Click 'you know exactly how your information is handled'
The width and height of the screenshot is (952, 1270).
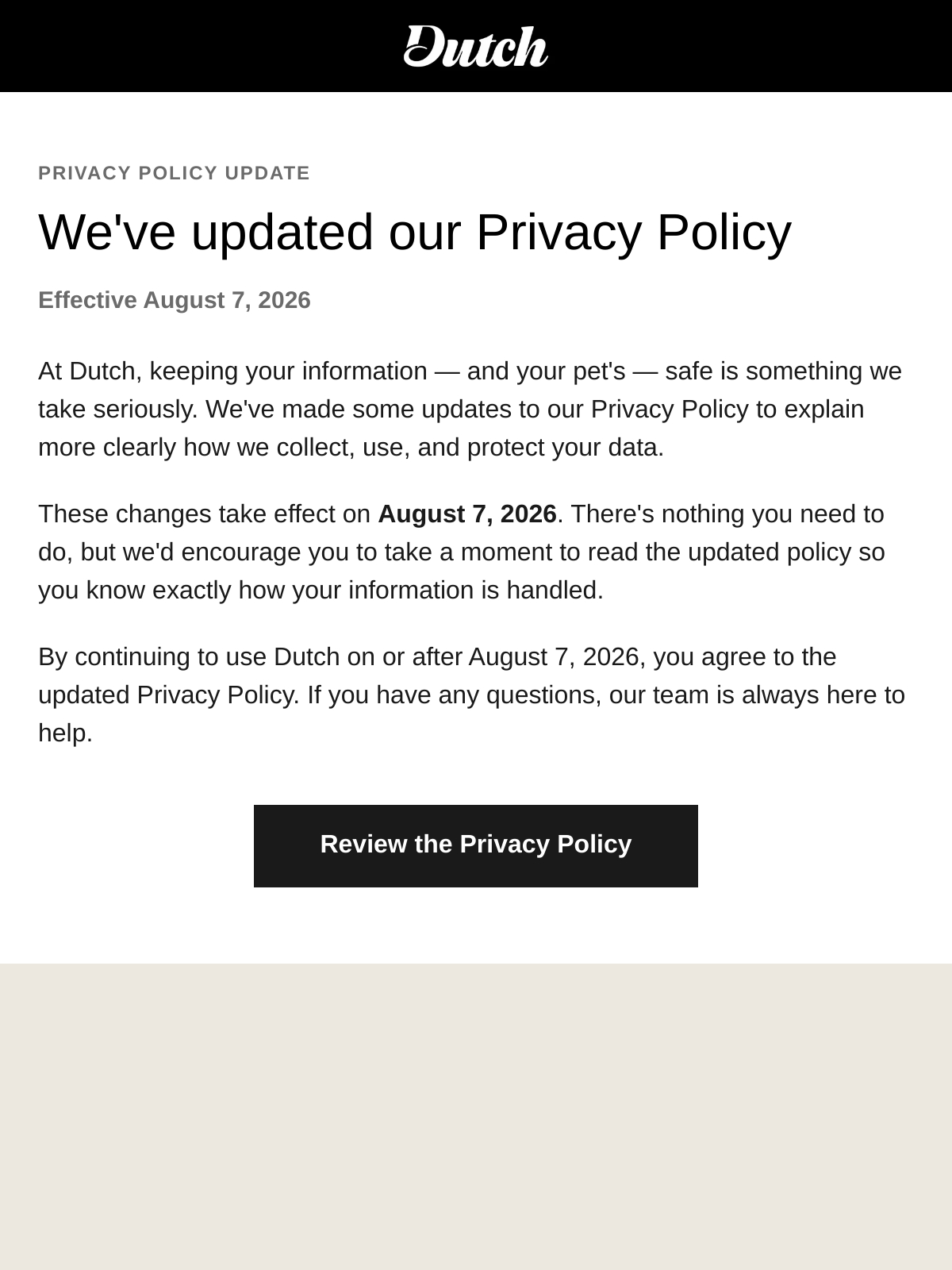point(321,590)
